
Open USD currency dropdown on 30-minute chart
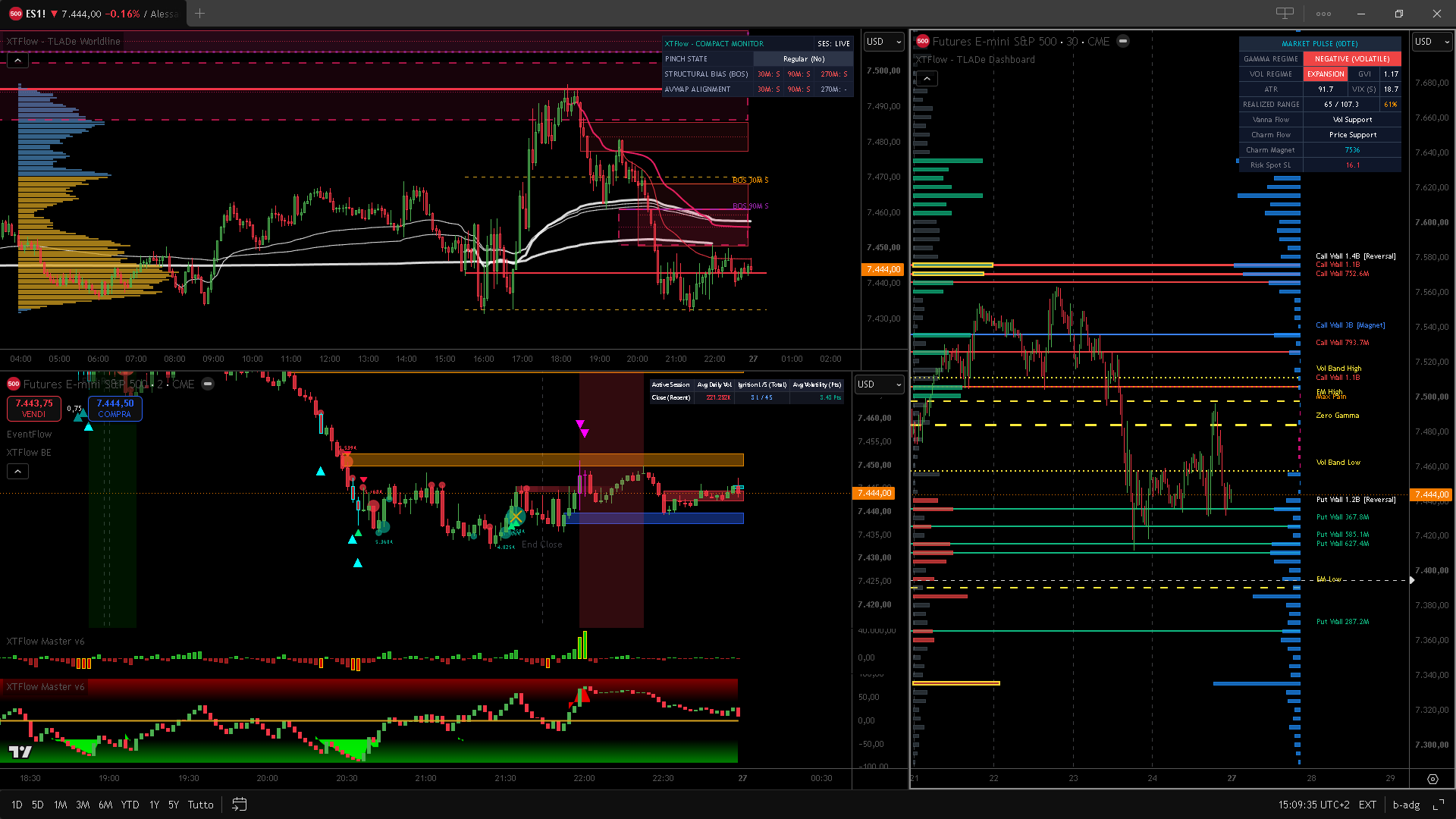(1430, 42)
